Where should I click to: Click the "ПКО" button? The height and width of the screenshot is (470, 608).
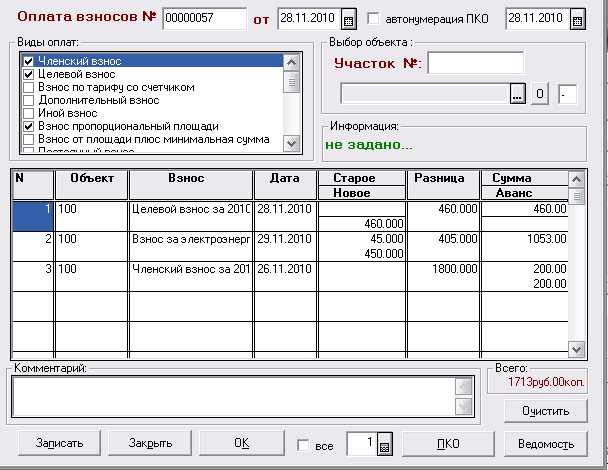click(x=448, y=444)
